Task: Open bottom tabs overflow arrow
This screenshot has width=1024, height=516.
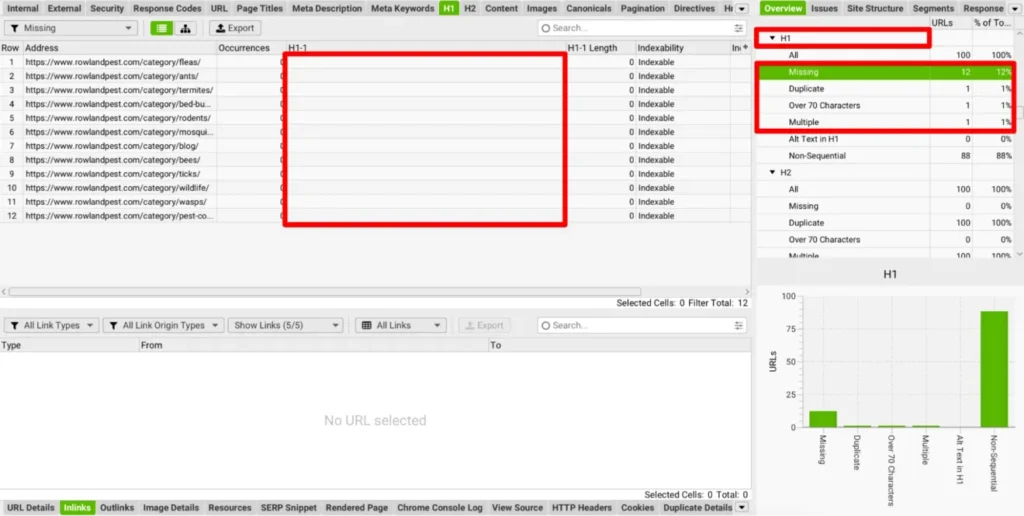Action: (x=741, y=508)
